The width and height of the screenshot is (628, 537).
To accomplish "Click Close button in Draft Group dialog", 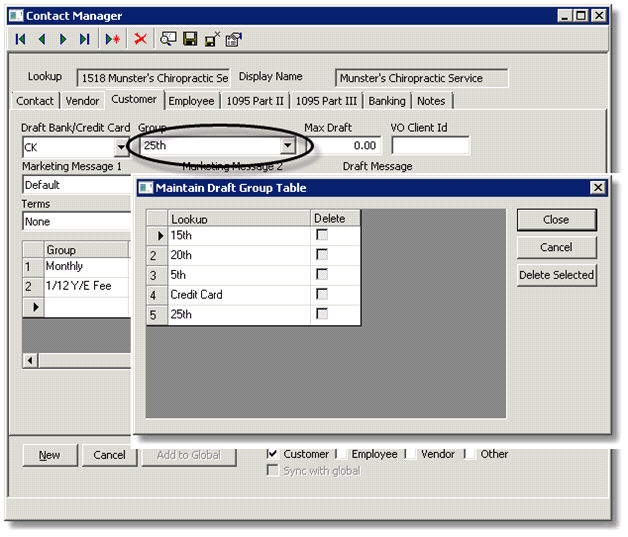I will tap(556, 219).
